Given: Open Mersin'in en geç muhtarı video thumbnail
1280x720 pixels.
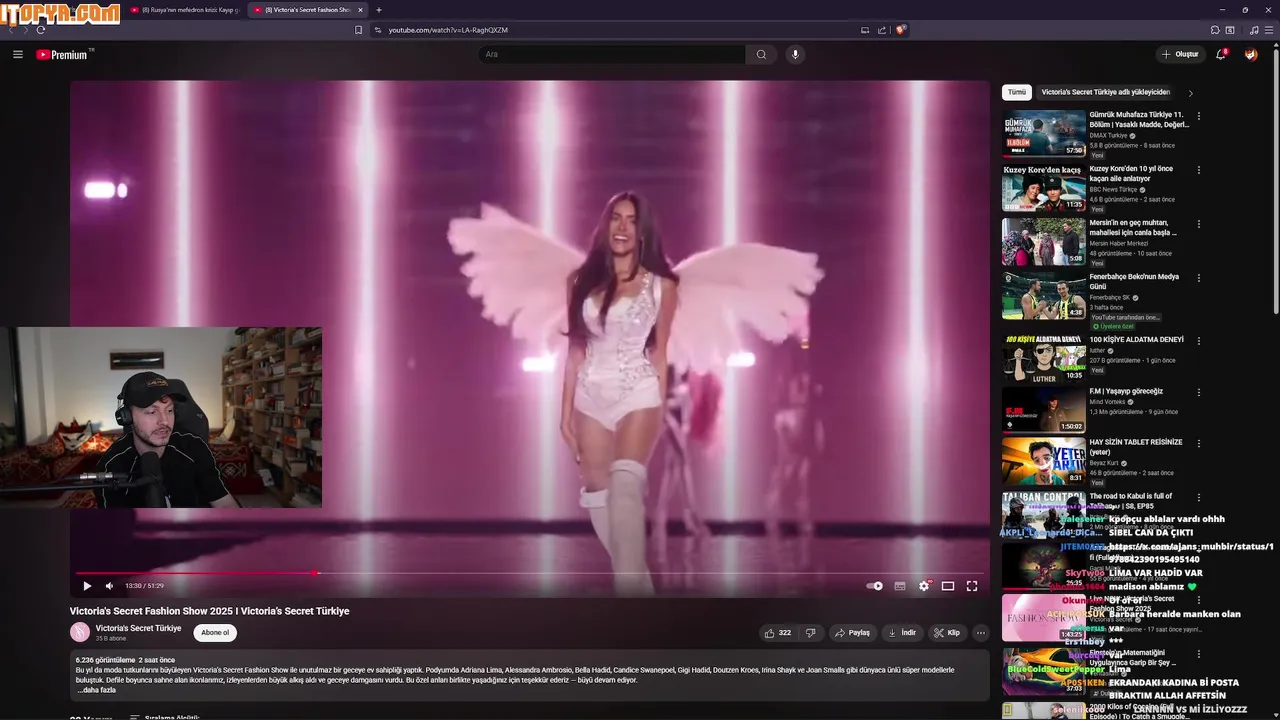Looking at the screenshot, I should pos(1044,242).
